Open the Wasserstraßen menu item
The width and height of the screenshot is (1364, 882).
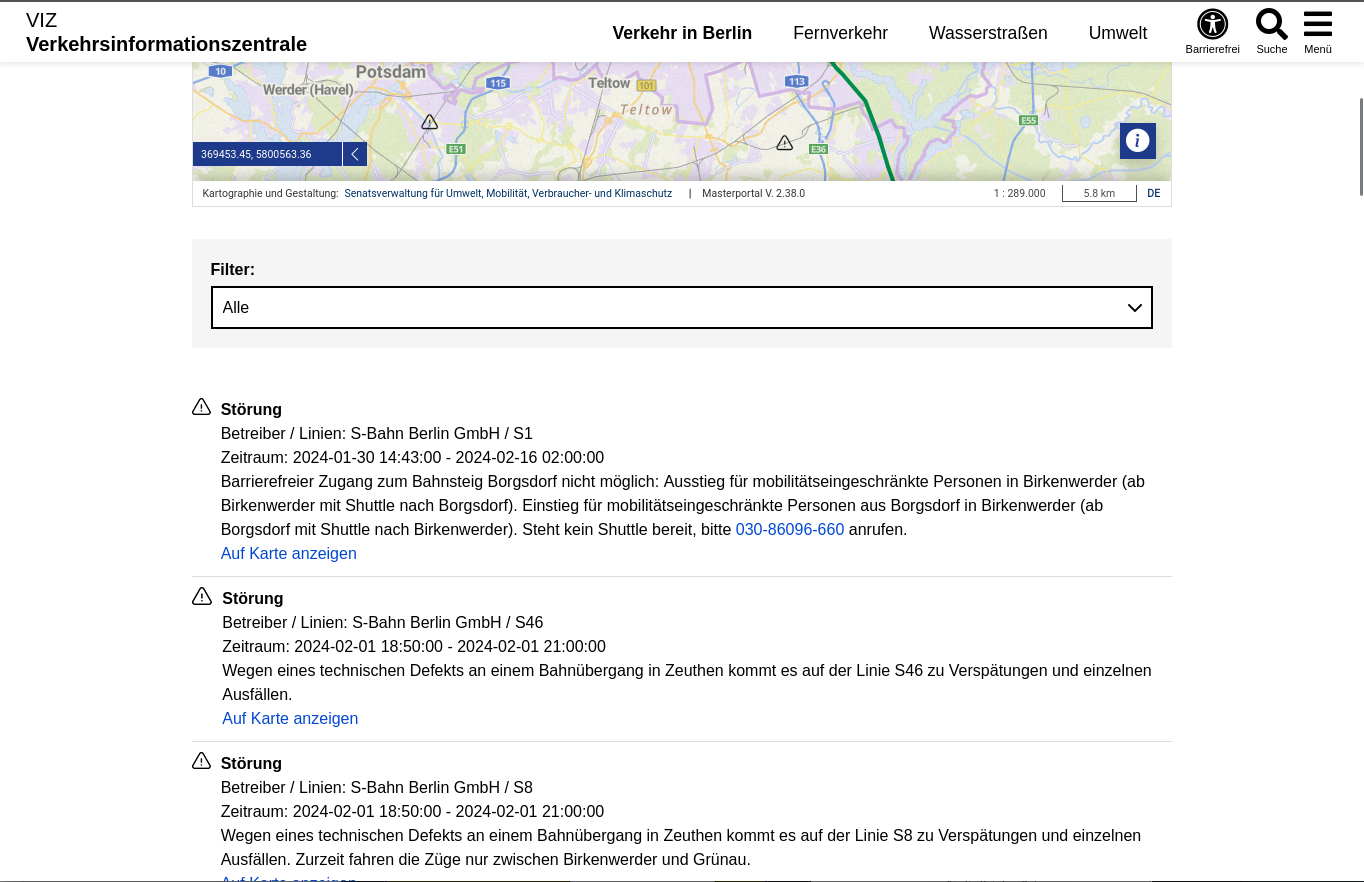point(987,33)
